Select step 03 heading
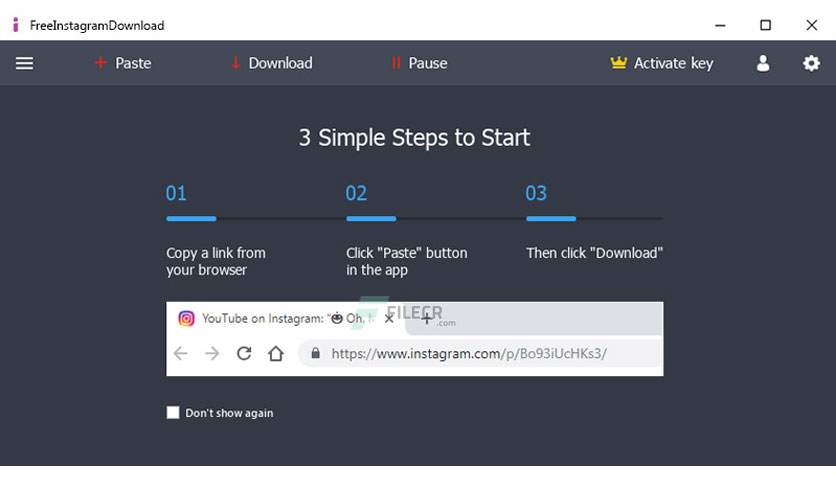 pyautogui.click(x=536, y=193)
